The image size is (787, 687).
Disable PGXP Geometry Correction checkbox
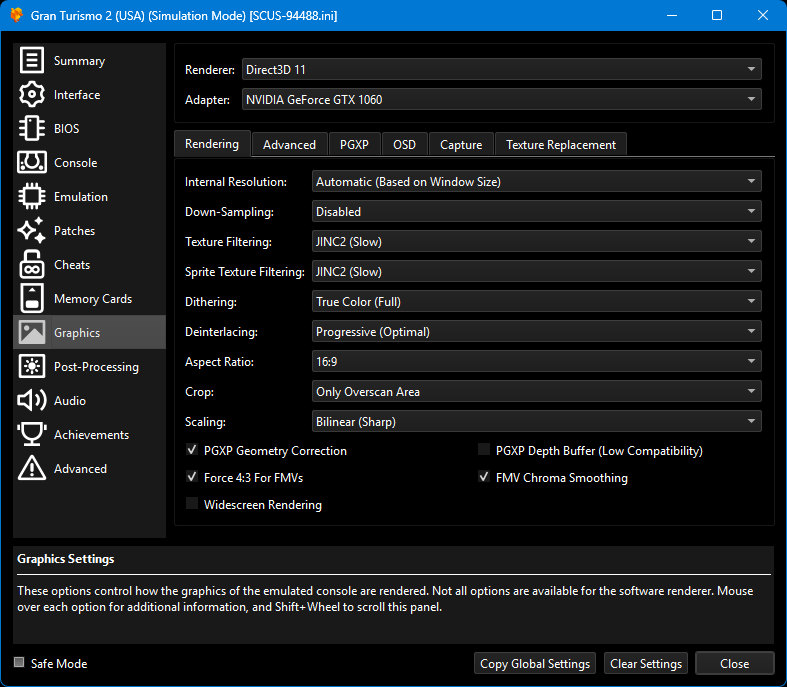point(193,451)
